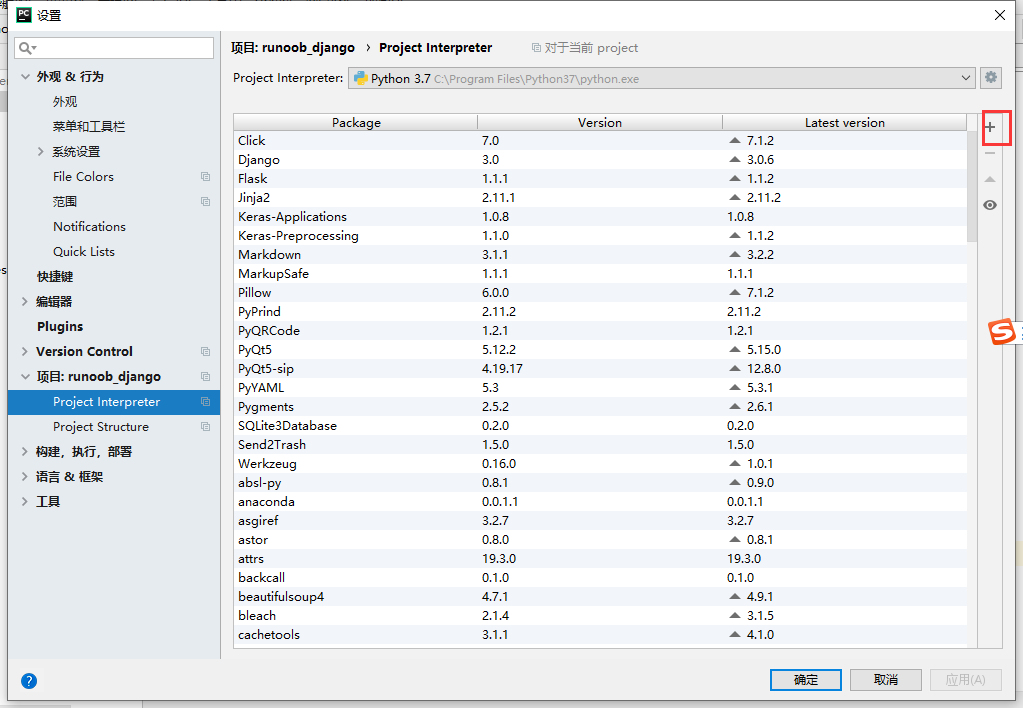Sort by Version column header
Image resolution: width=1023 pixels, height=708 pixels.
(x=600, y=123)
